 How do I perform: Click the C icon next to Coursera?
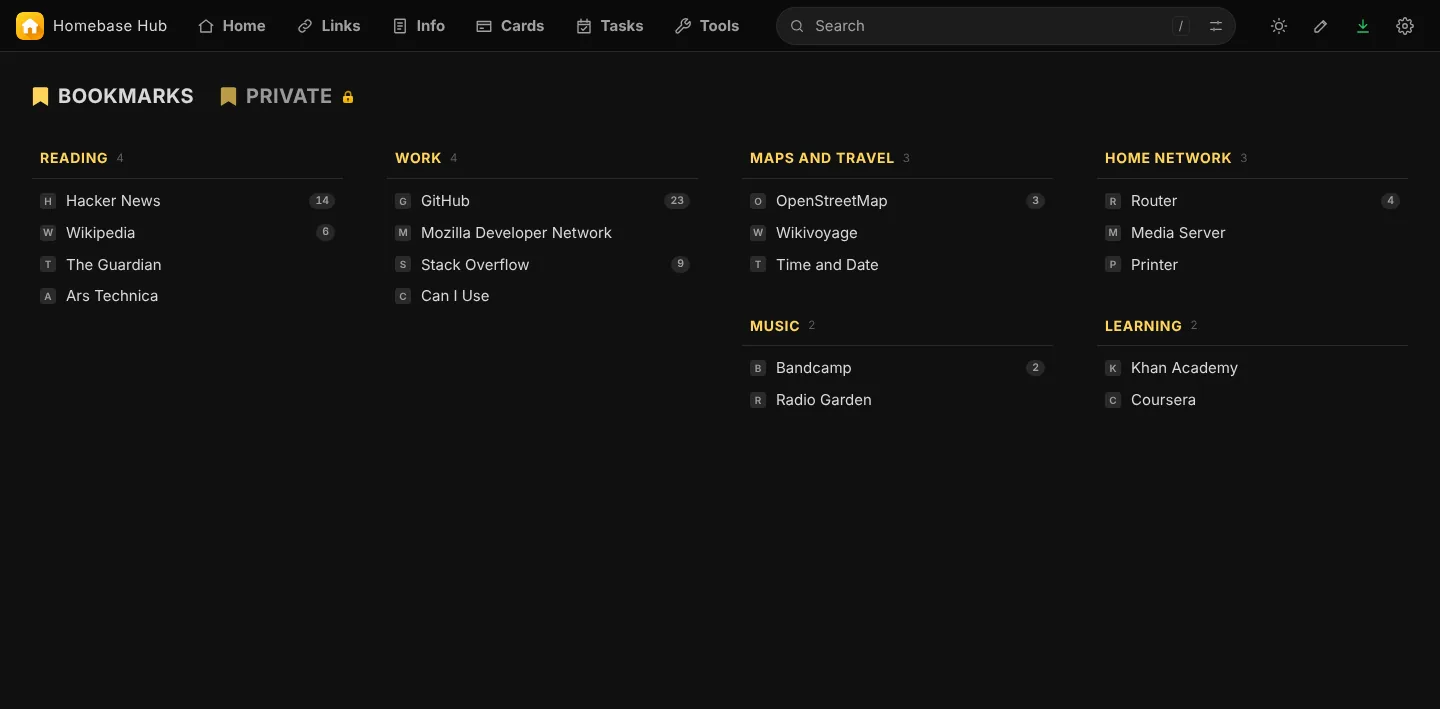click(x=1113, y=400)
